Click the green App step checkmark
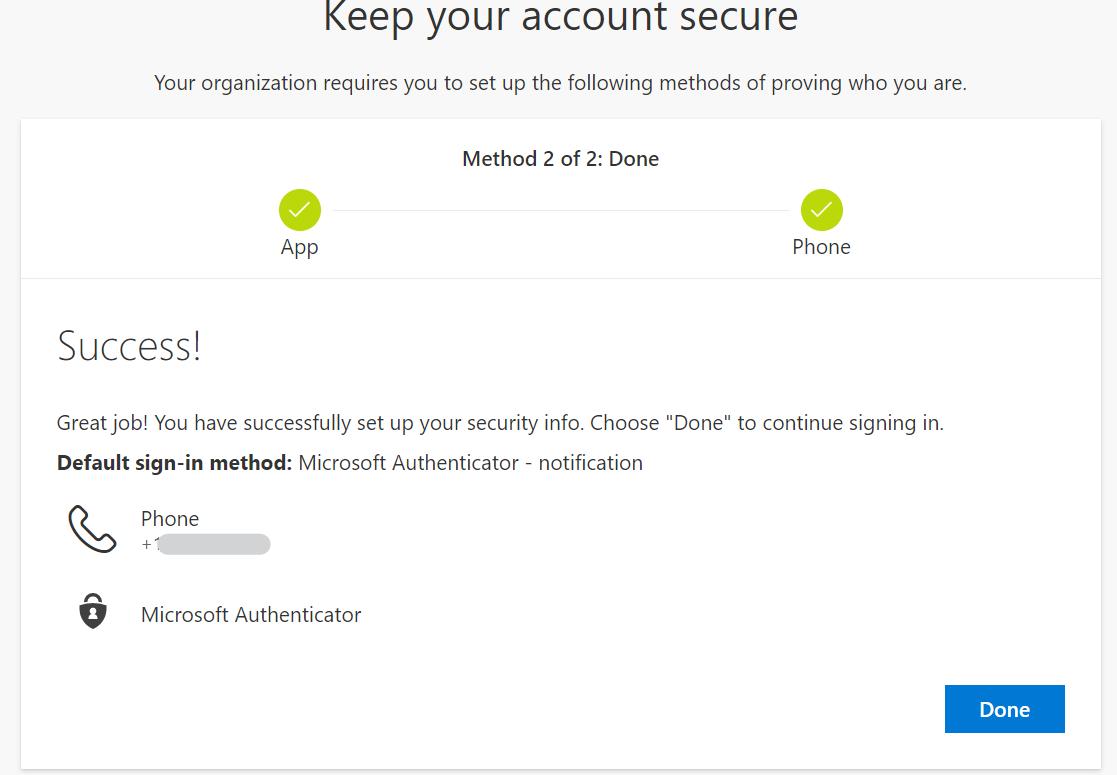 (x=300, y=210)
